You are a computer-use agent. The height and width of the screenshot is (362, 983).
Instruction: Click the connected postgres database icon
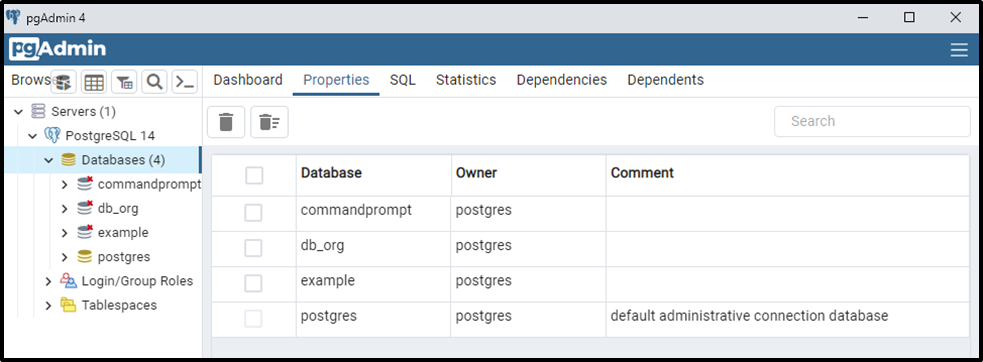(x=85, y=257)
